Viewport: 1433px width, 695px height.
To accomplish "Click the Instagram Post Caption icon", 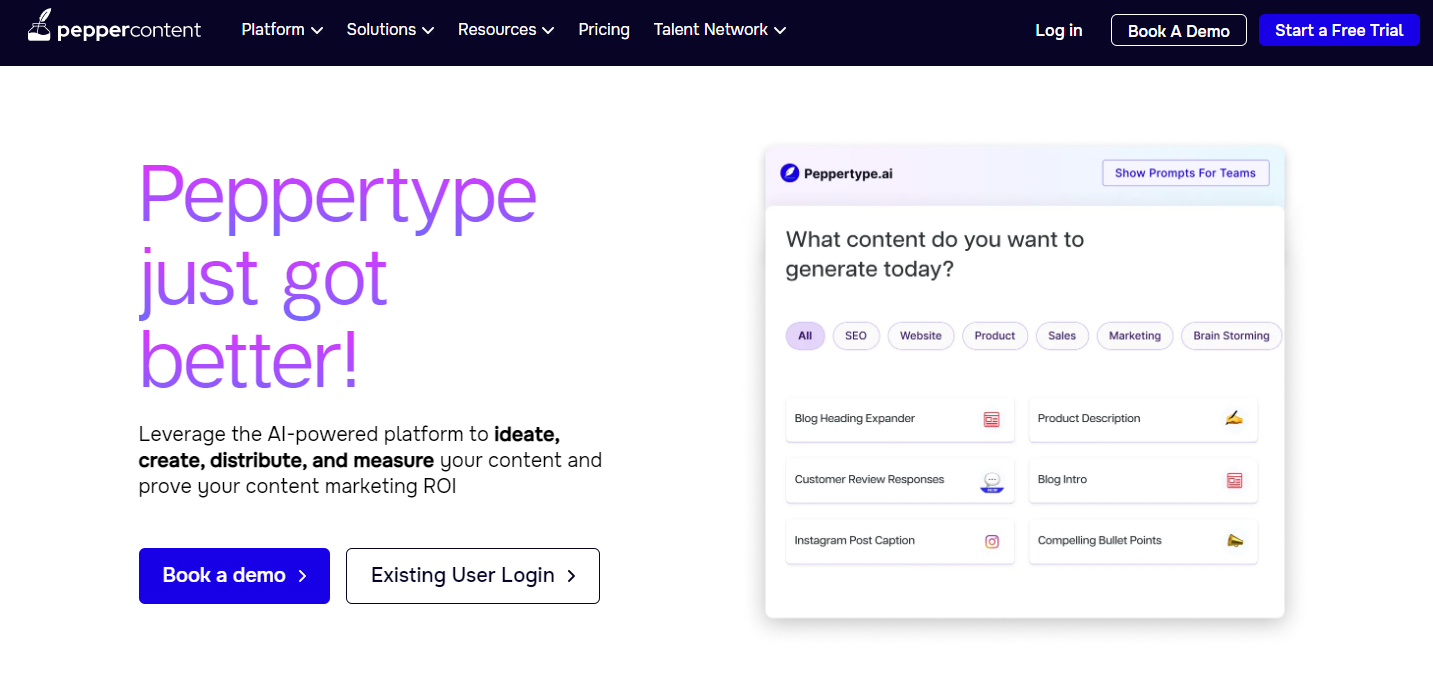I will tap(992, 541).
